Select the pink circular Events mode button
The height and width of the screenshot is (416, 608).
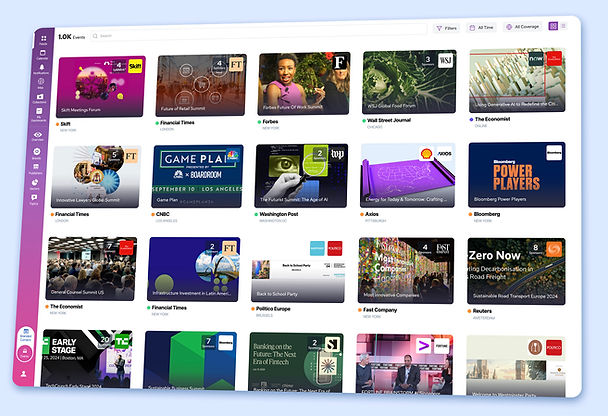(x=25, y=352)
